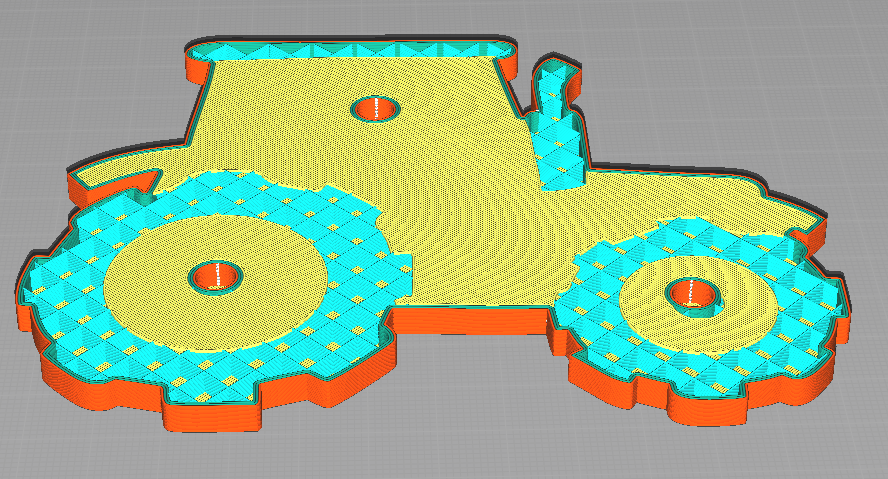Click the circular hole in the tractor cab
The height and width of the screenshot is (479, 888).
pyautogui.click(x=375, y=108)
